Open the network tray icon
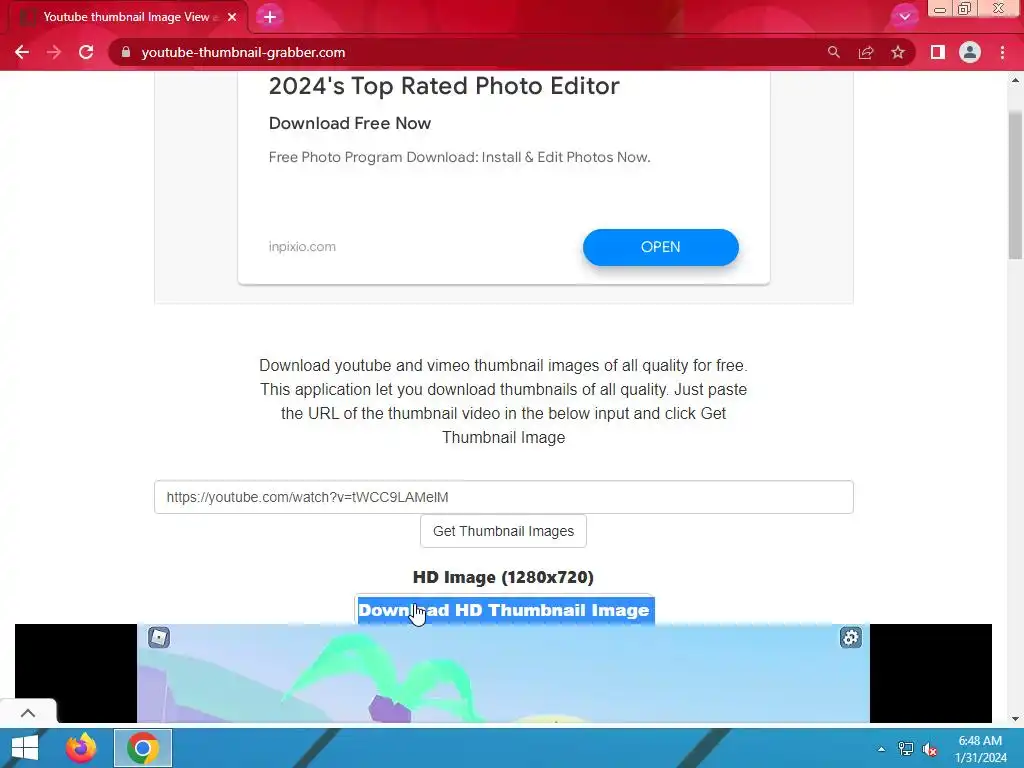Screen dimensions: 1024x768 906,748
